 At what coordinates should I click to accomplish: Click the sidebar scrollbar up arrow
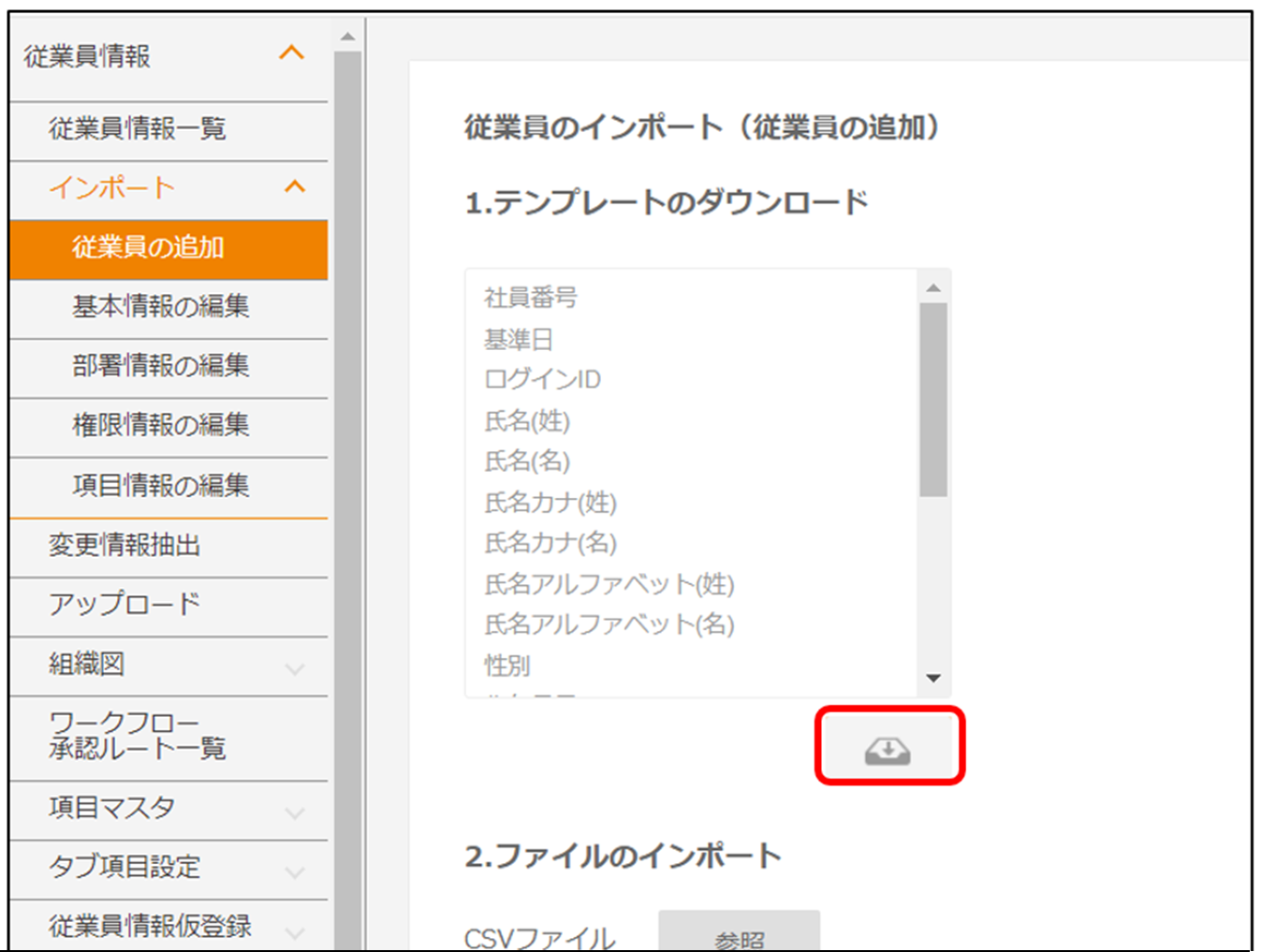pyautogui.click(x=347, y=37)
